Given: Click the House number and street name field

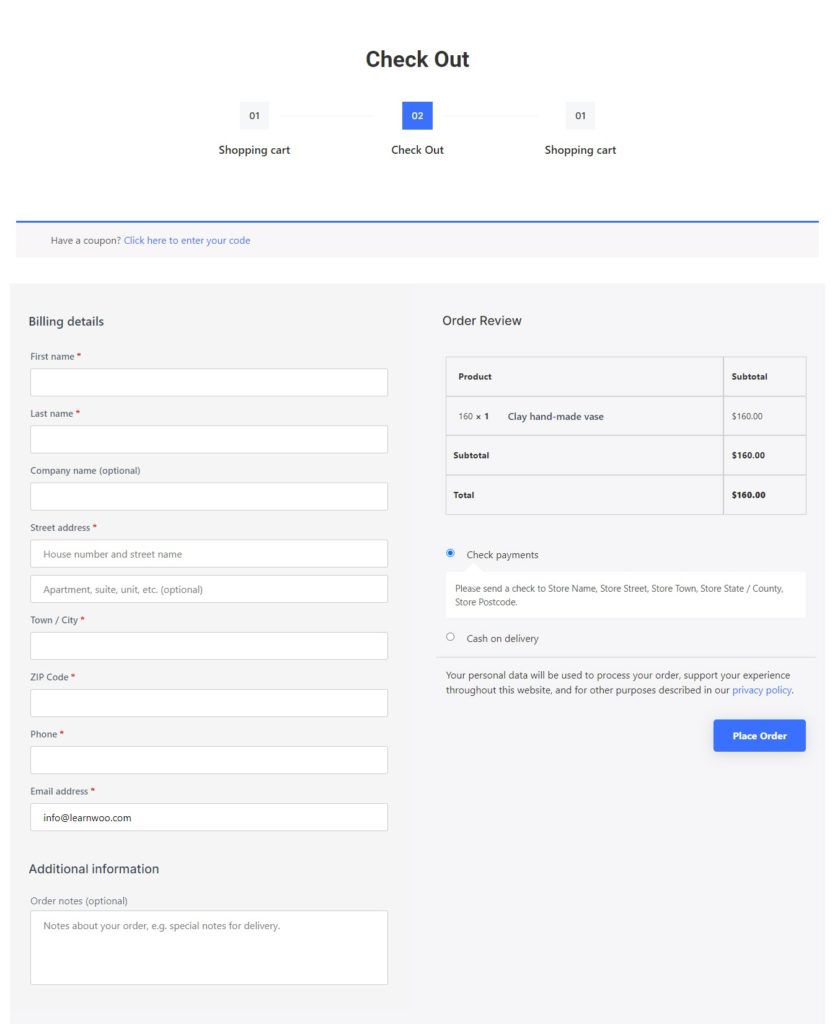Looking at the screenshot, I should click(x=209, y=554).
